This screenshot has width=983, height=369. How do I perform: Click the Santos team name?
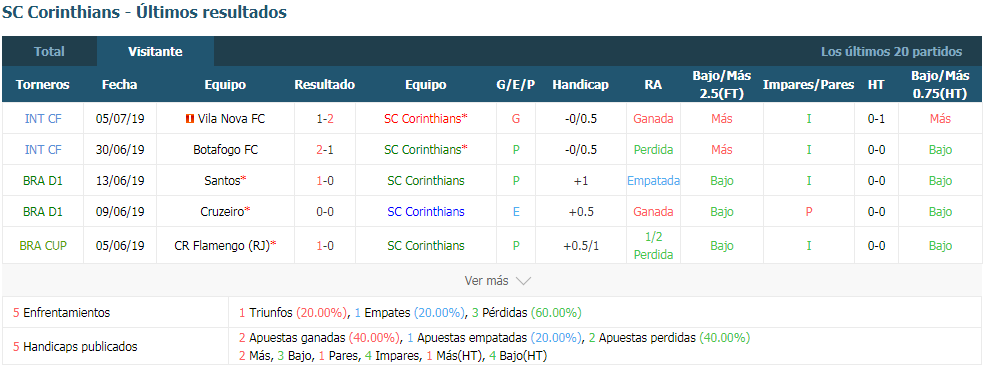(x=222, y=180)
